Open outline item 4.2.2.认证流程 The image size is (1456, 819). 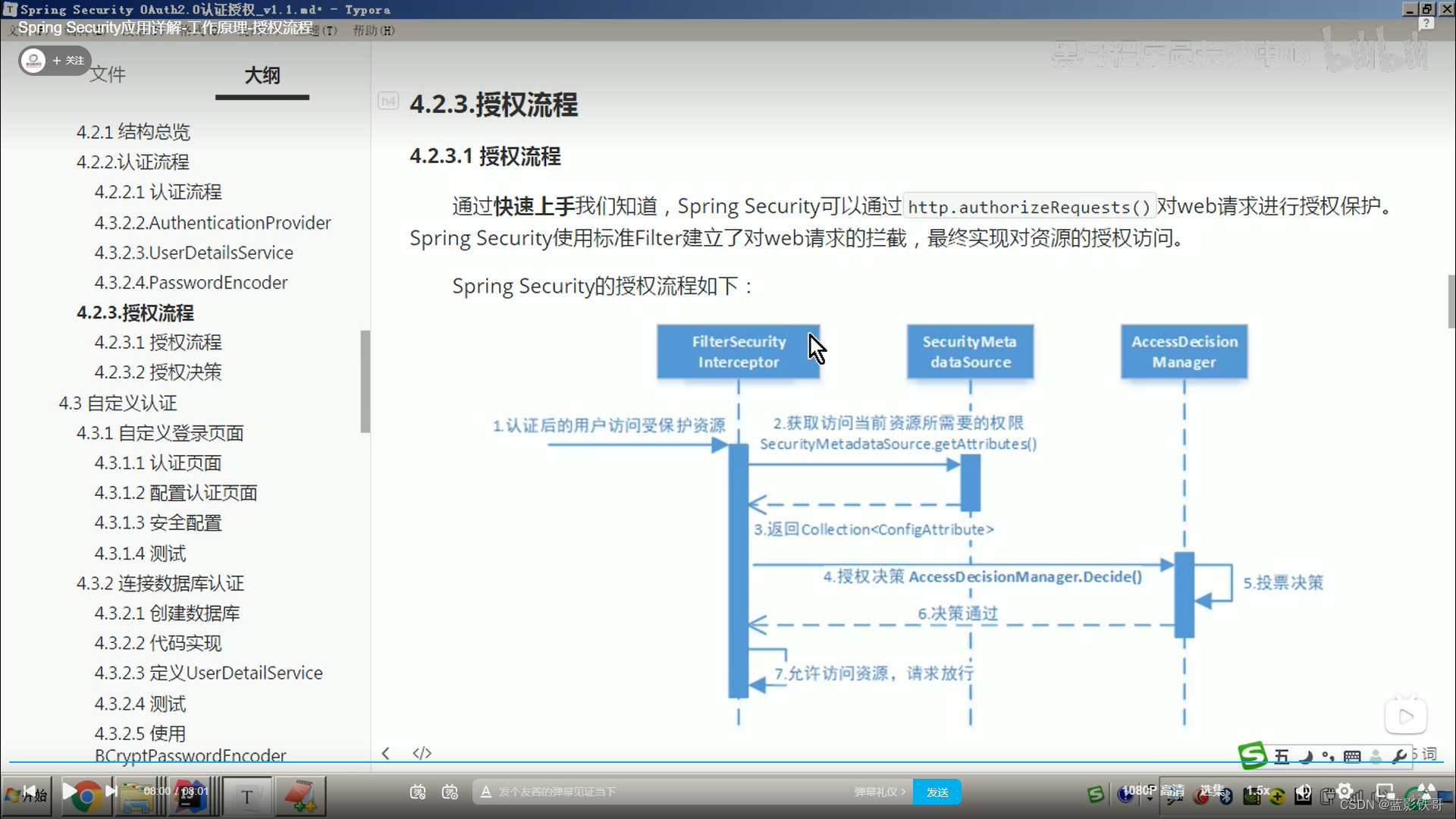pos(133,162)
